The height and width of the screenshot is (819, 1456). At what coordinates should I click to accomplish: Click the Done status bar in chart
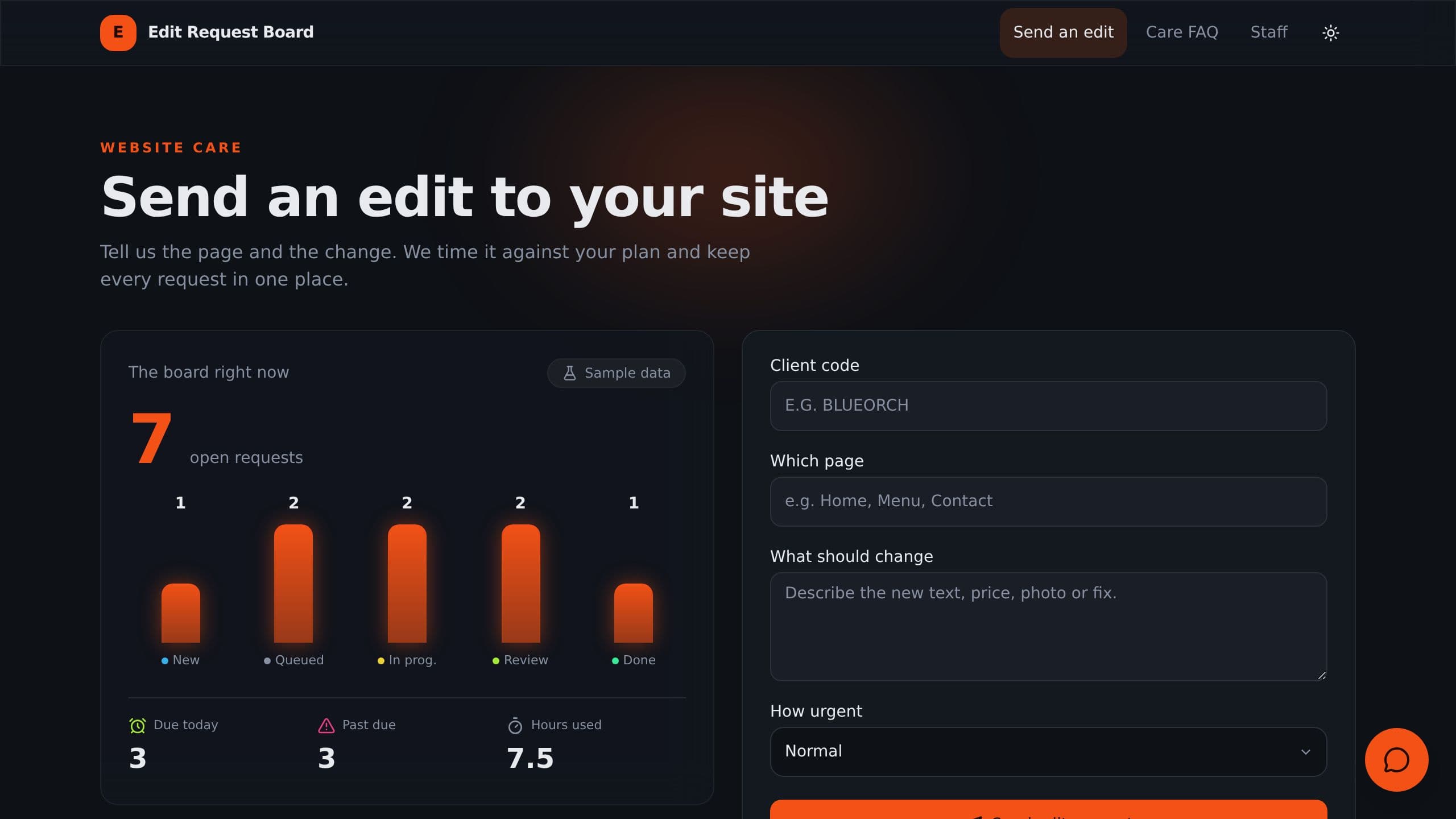click(x=634, y=613)
